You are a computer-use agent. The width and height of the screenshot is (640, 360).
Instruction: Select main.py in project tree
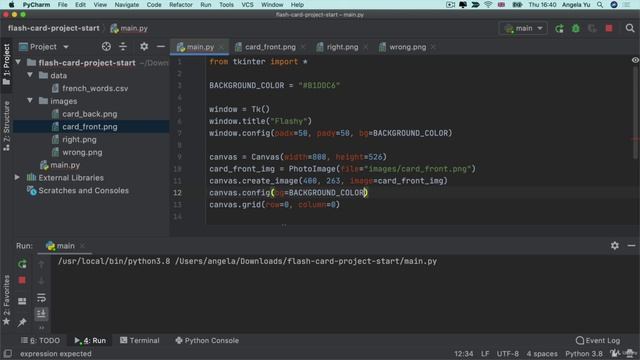tap(64, 165)
